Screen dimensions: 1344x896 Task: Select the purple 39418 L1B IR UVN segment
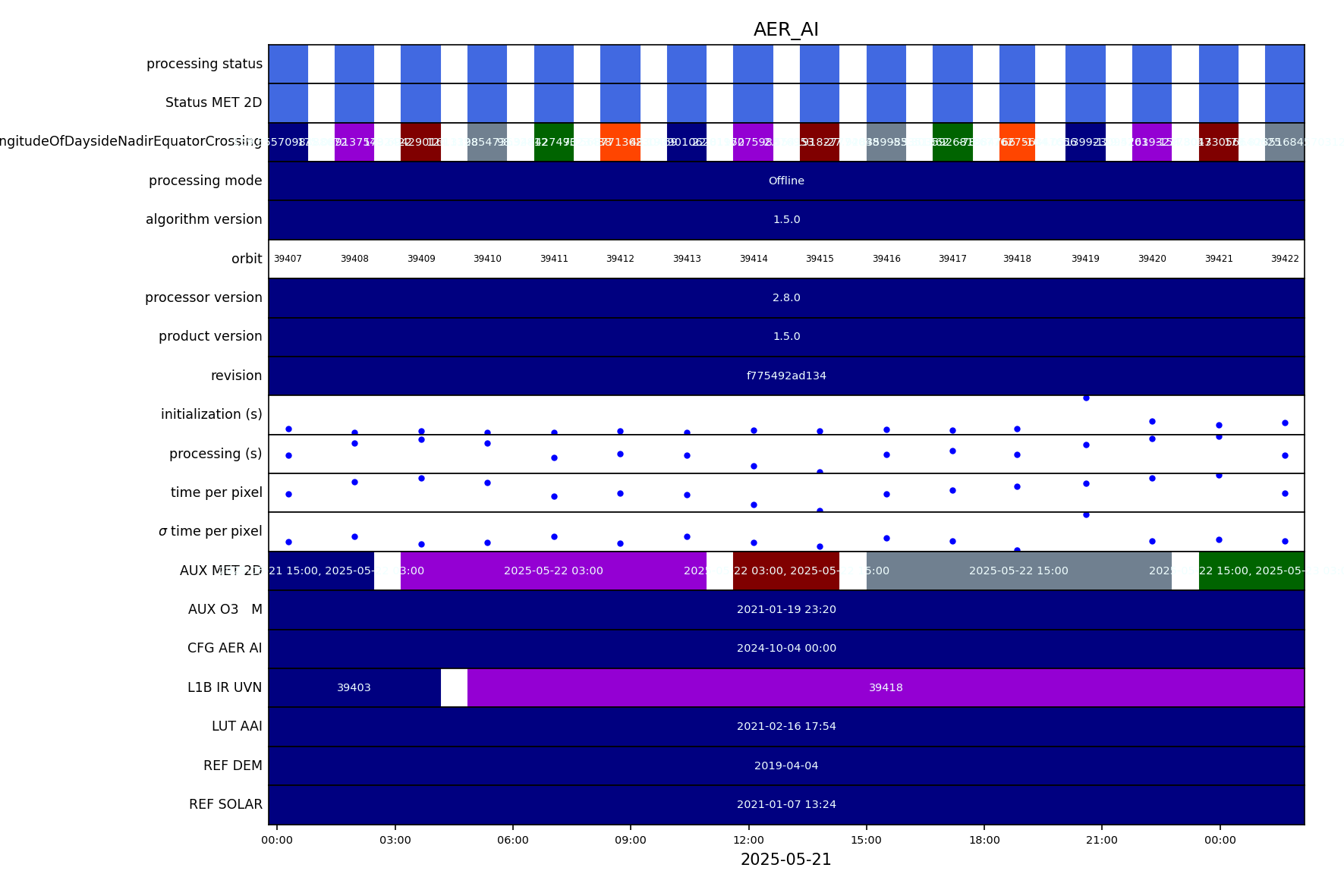(885, 687)
